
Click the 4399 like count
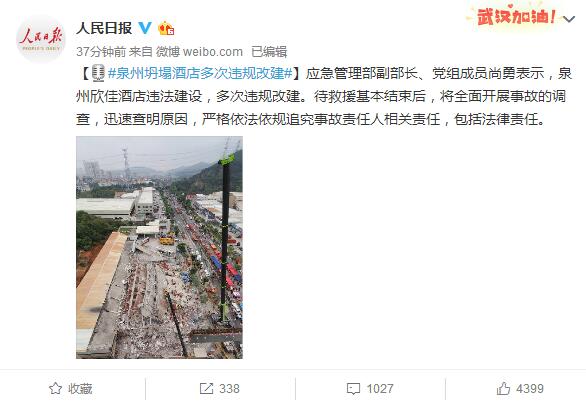coord(530,389)
